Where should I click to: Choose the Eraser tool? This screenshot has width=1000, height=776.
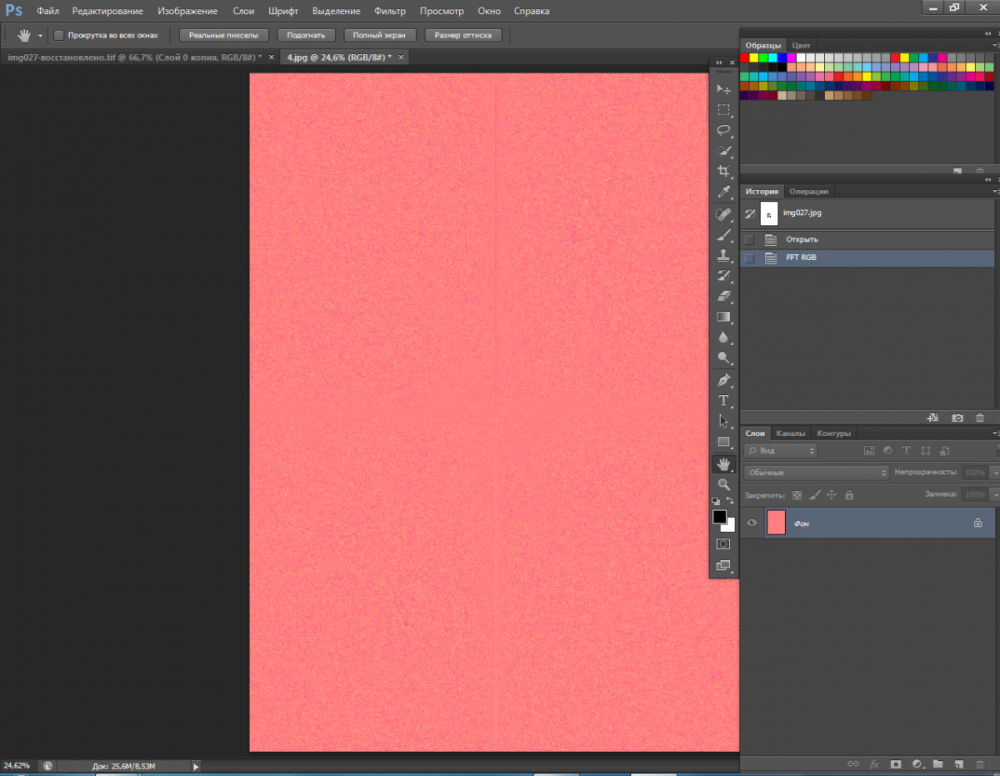(x=723, y=296)
